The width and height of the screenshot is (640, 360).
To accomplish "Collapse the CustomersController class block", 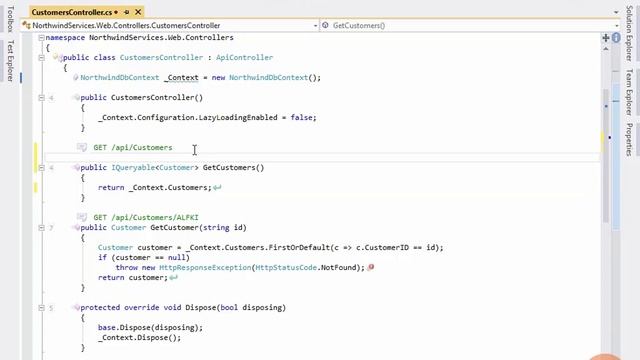I will [x=41, y=58].
